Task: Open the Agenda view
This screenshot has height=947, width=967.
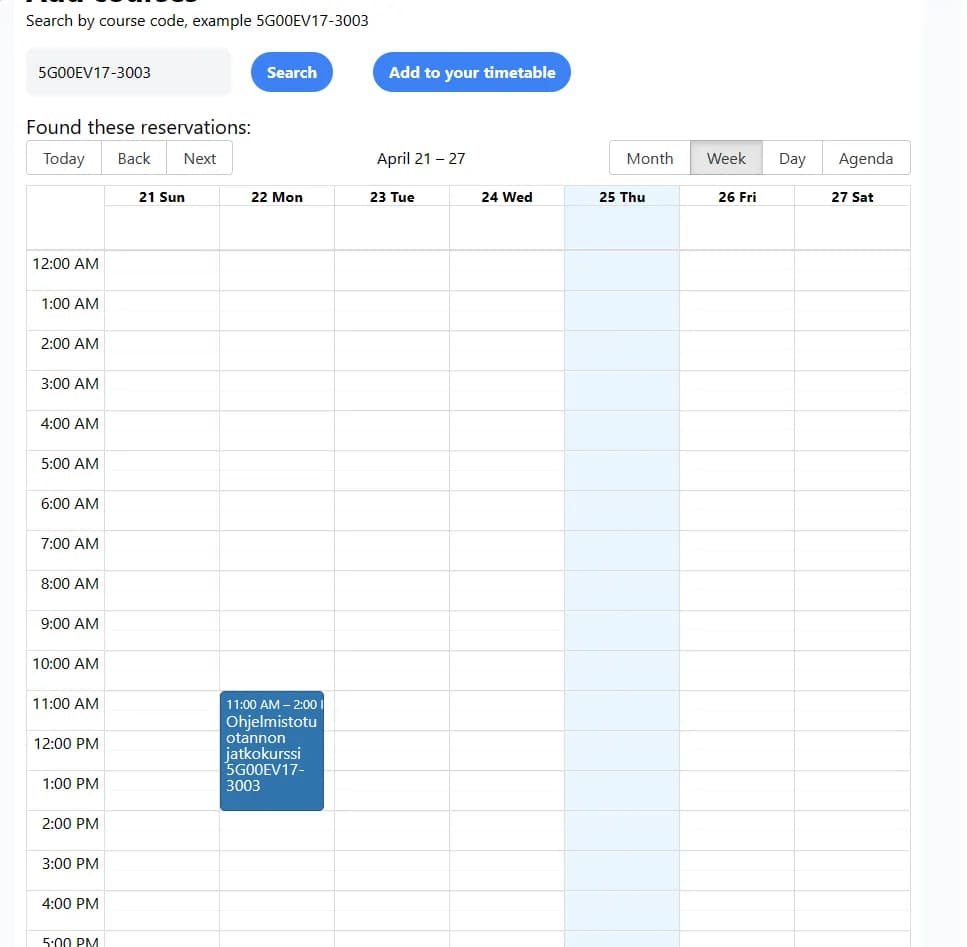Action: pos(866,158)
